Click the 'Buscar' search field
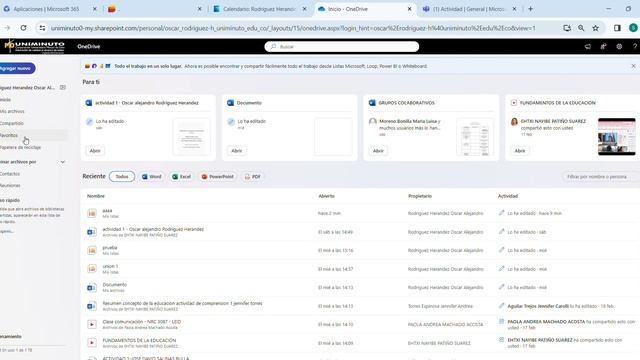 tap(342, 47)
